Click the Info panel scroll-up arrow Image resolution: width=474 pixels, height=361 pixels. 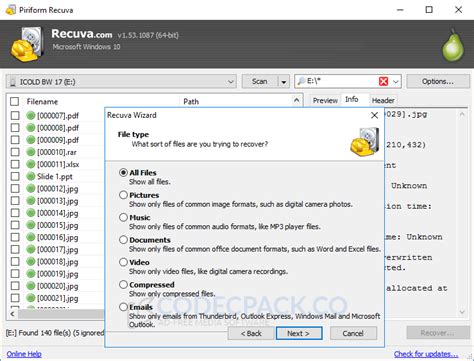point(462,114)
